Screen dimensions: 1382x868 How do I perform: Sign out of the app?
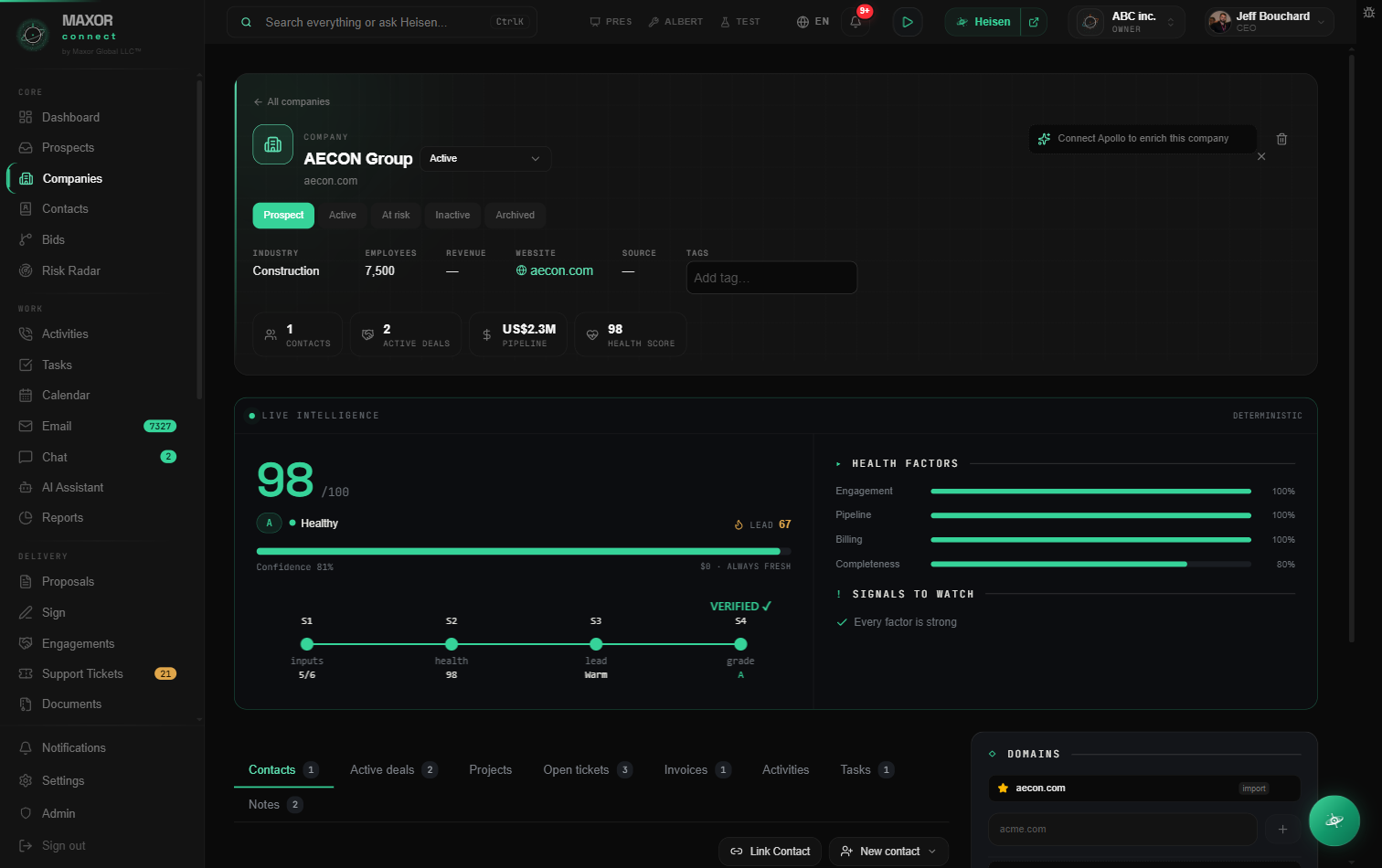coord(63,845)
